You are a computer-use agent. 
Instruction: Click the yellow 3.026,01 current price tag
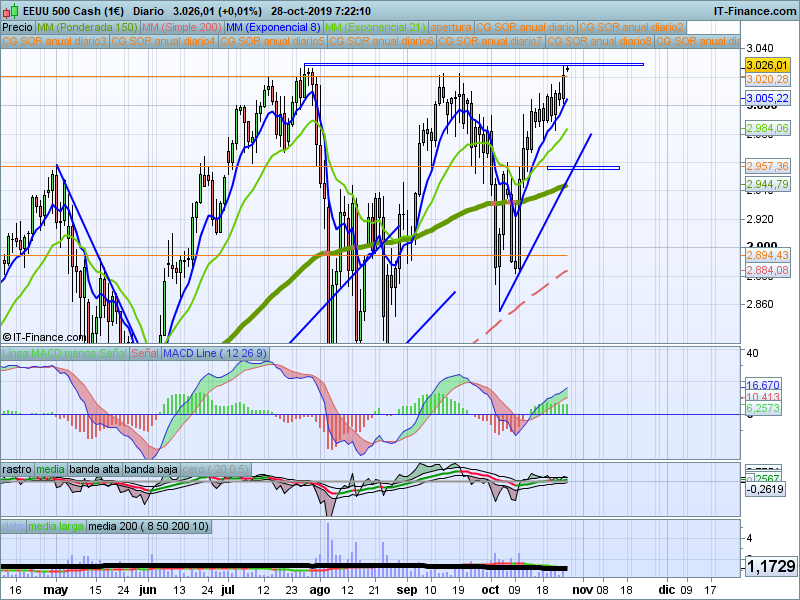pyautogui.click(x=768, y=65)
